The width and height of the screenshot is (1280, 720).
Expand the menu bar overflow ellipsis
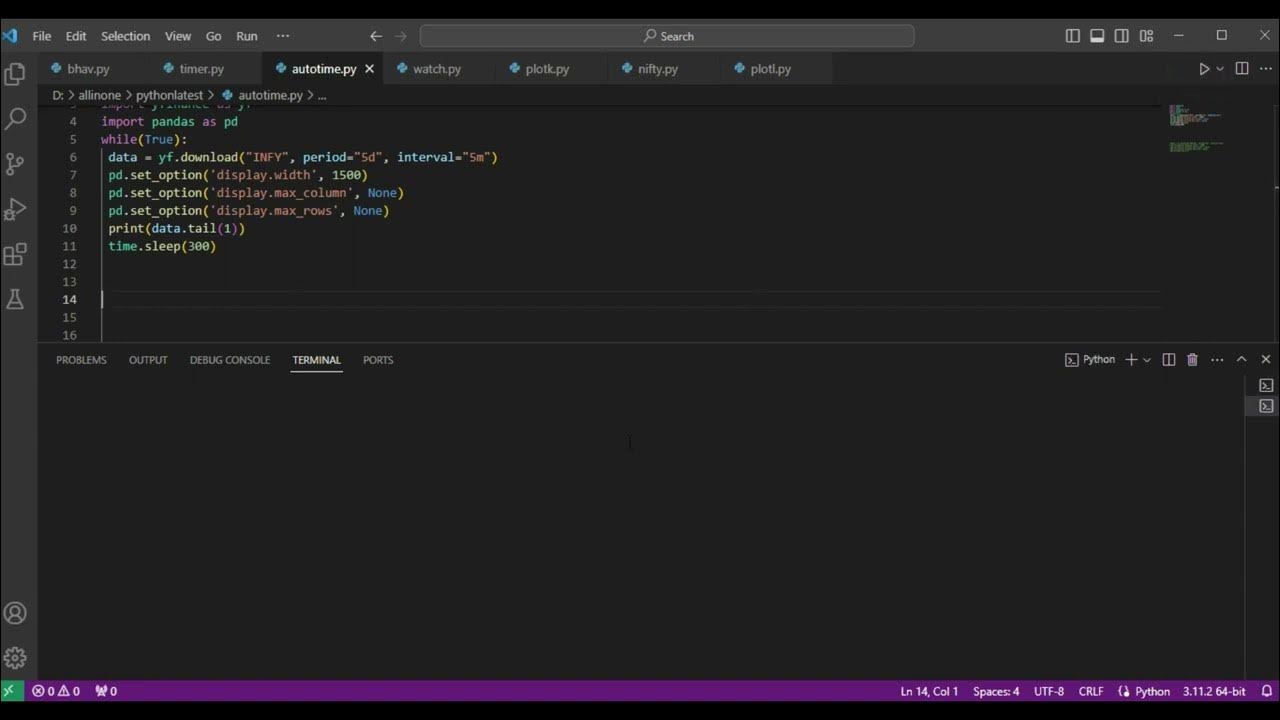[x=283, y=36]
